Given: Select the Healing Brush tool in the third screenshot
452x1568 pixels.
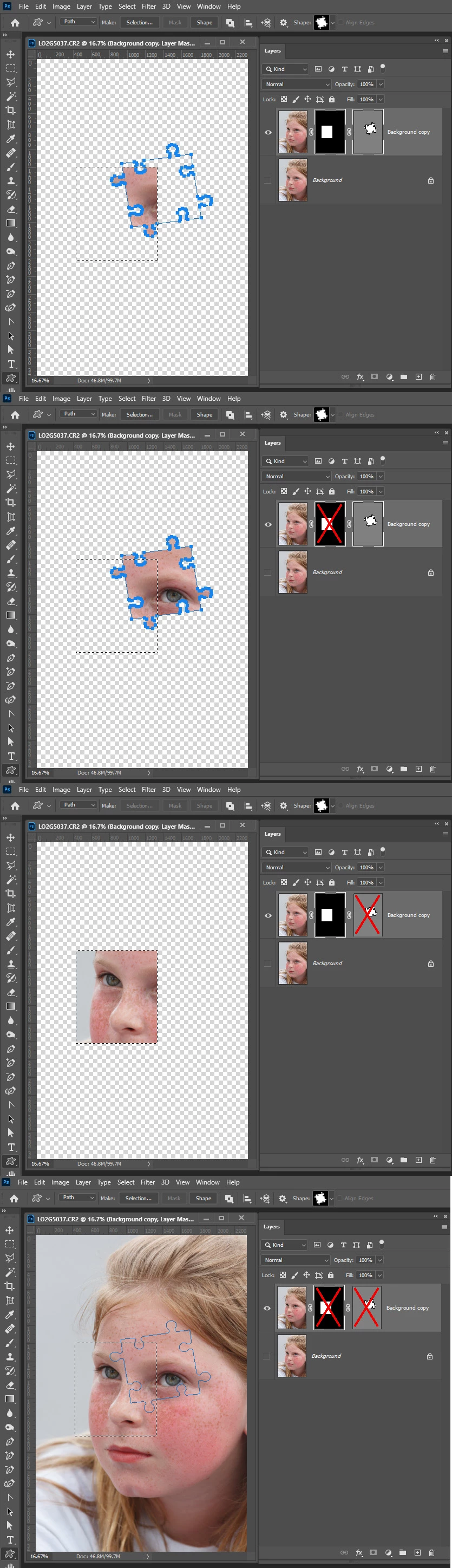Looking at the screenshot, I should click(10, 936).
